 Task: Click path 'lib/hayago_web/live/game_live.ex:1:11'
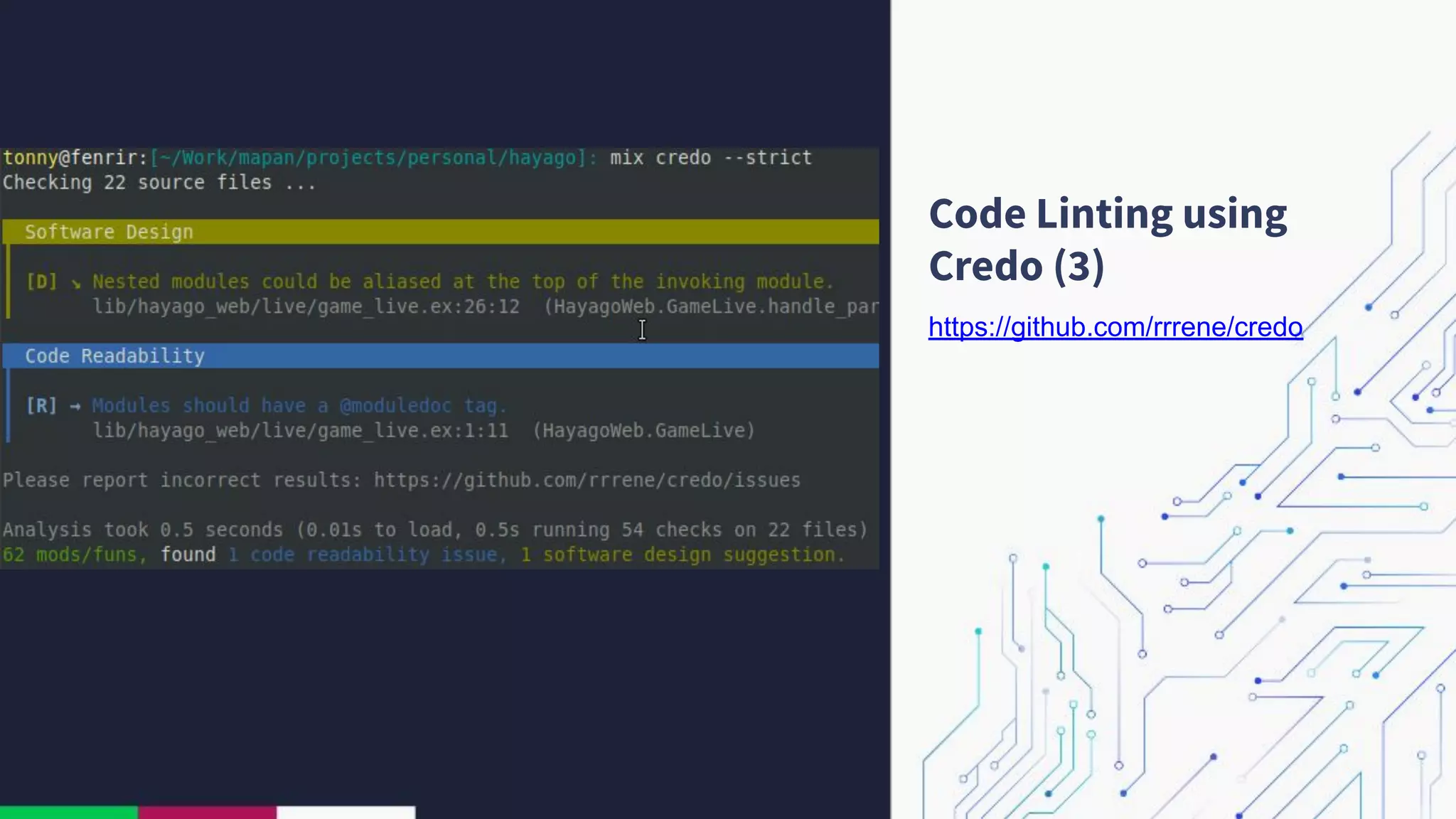pos(300,431)
